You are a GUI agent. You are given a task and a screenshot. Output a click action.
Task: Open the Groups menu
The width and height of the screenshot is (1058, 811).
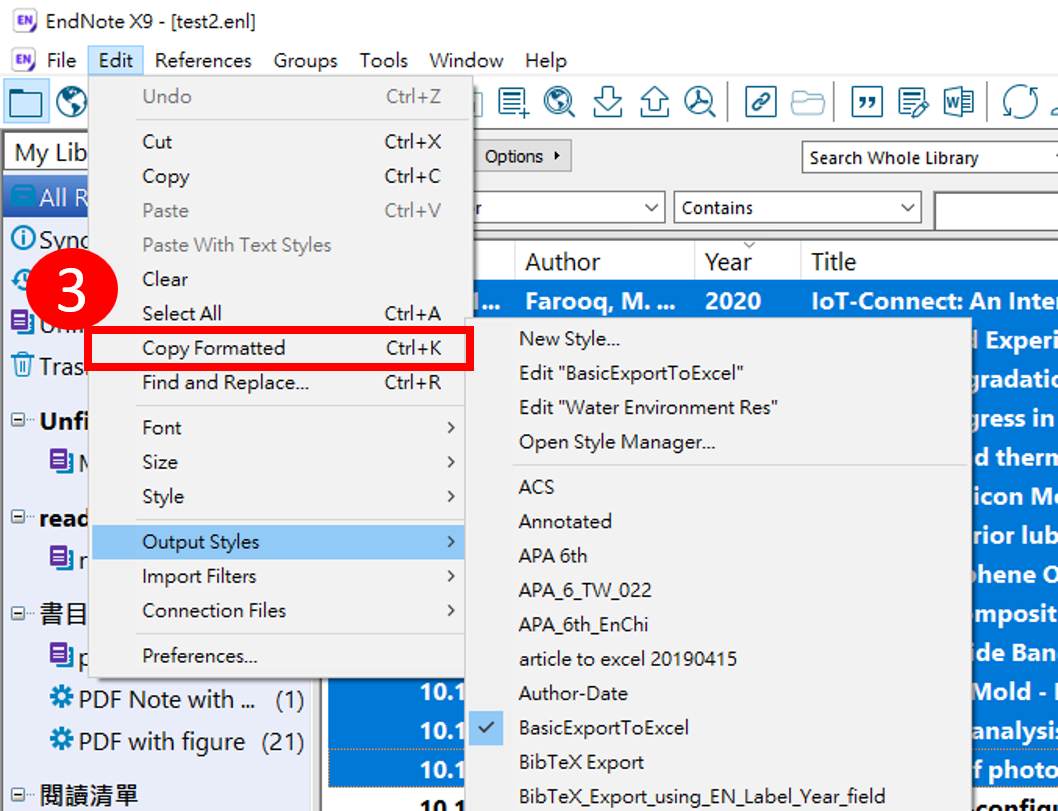click(x=305, y=61)
